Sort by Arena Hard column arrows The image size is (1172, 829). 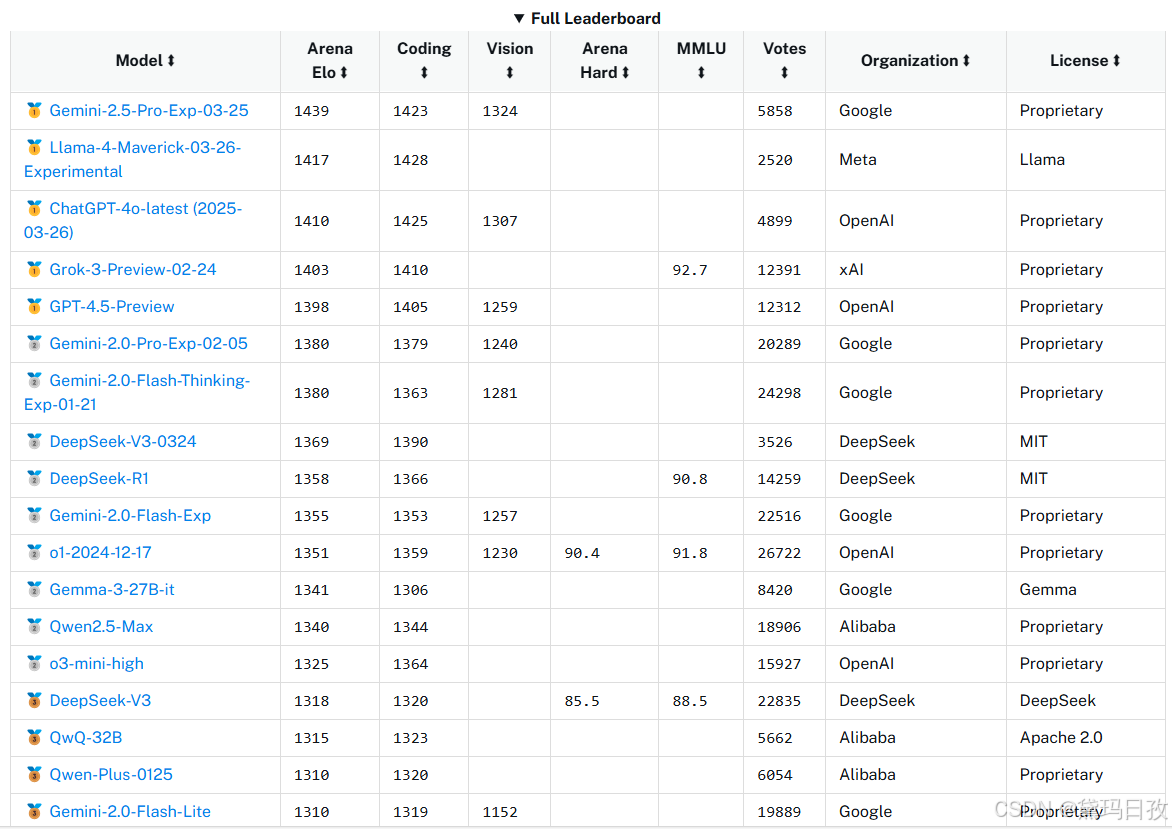pyautogui.click(x=626, y=73)
